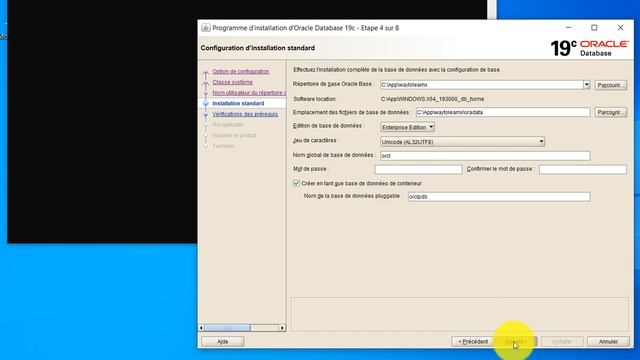This screenshot has height=360, width=640.
Task: Click the sidebar horizontal scrollbar thumb
Action: (227, 328)
